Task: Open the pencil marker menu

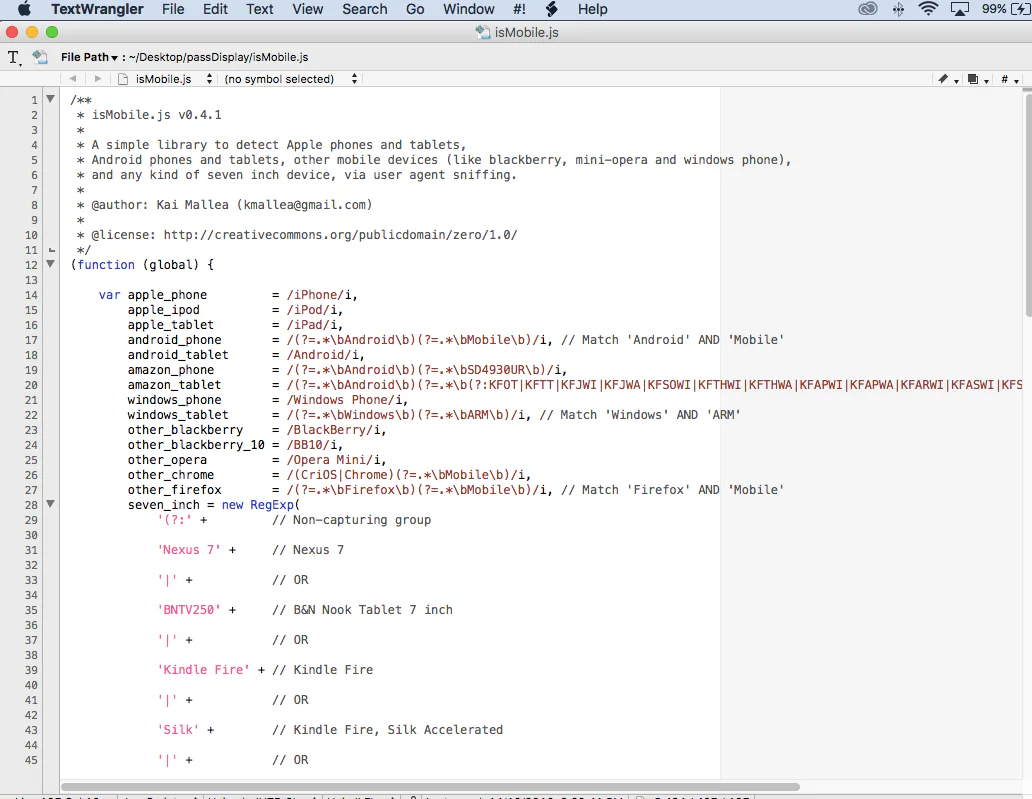Action: (948, 79)
